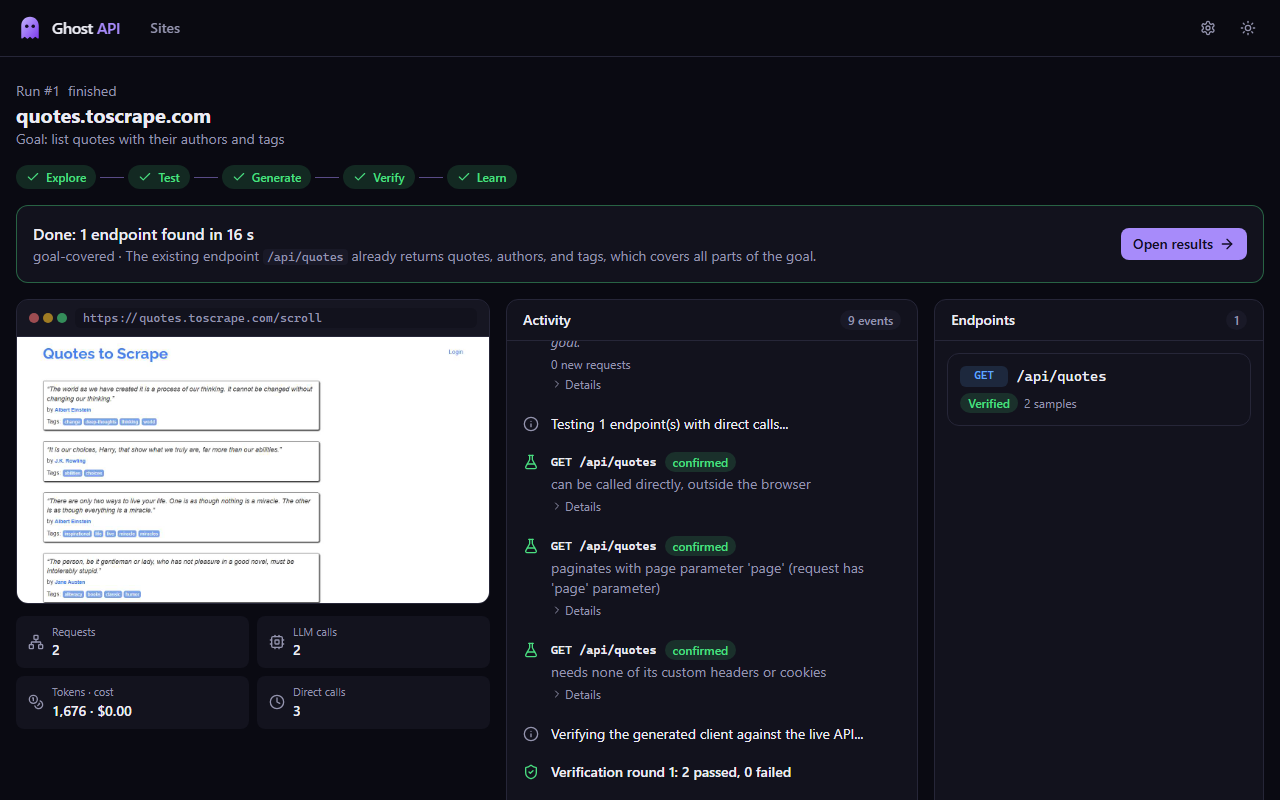Click the Tokens cost coins icon

tap(36, 702)
